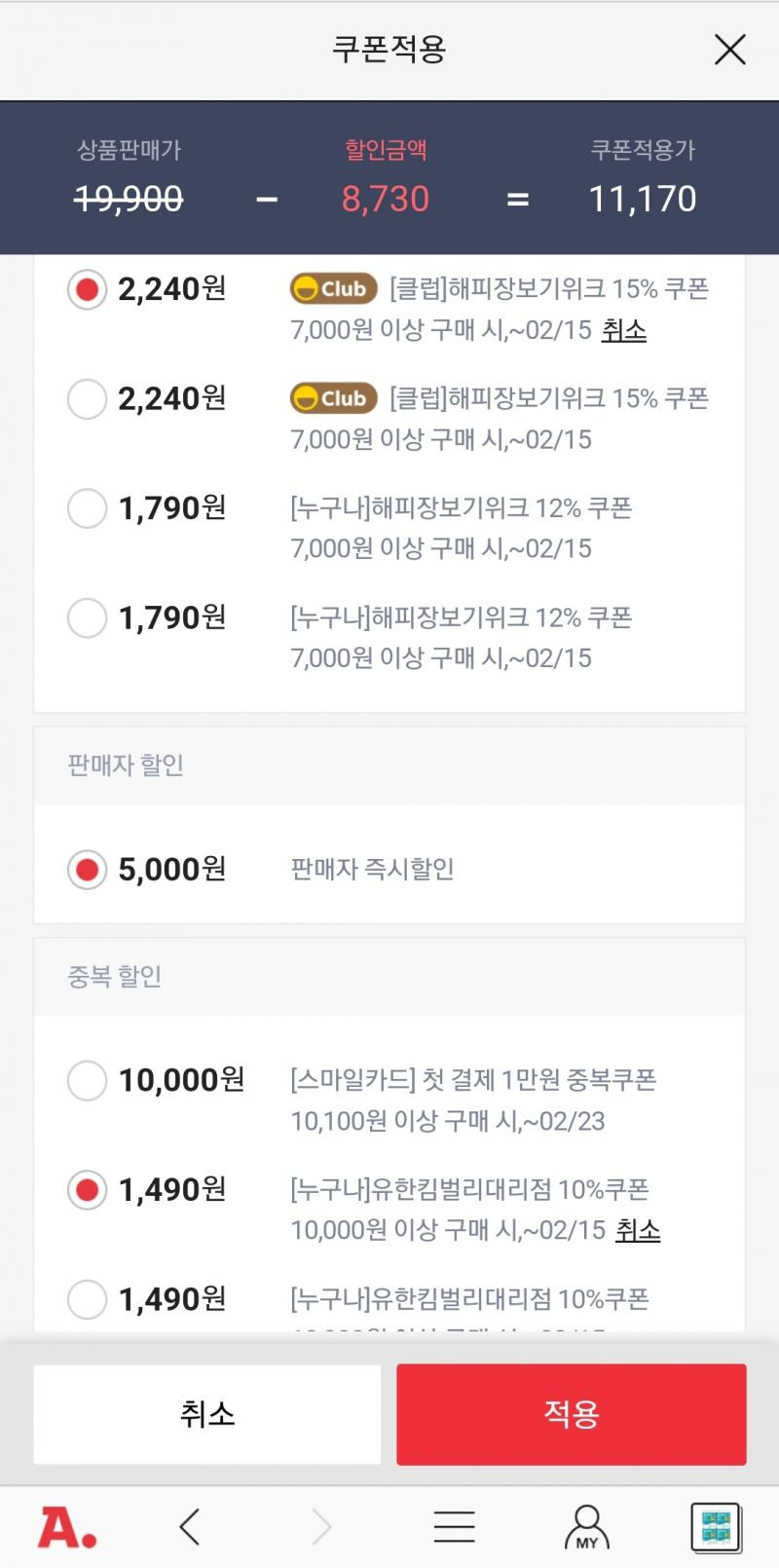Cancel the applied 1,490원 coupon via 취소 link
Image resolution: width=779 pixels, height=1568 pixels.
point(638,1230)
